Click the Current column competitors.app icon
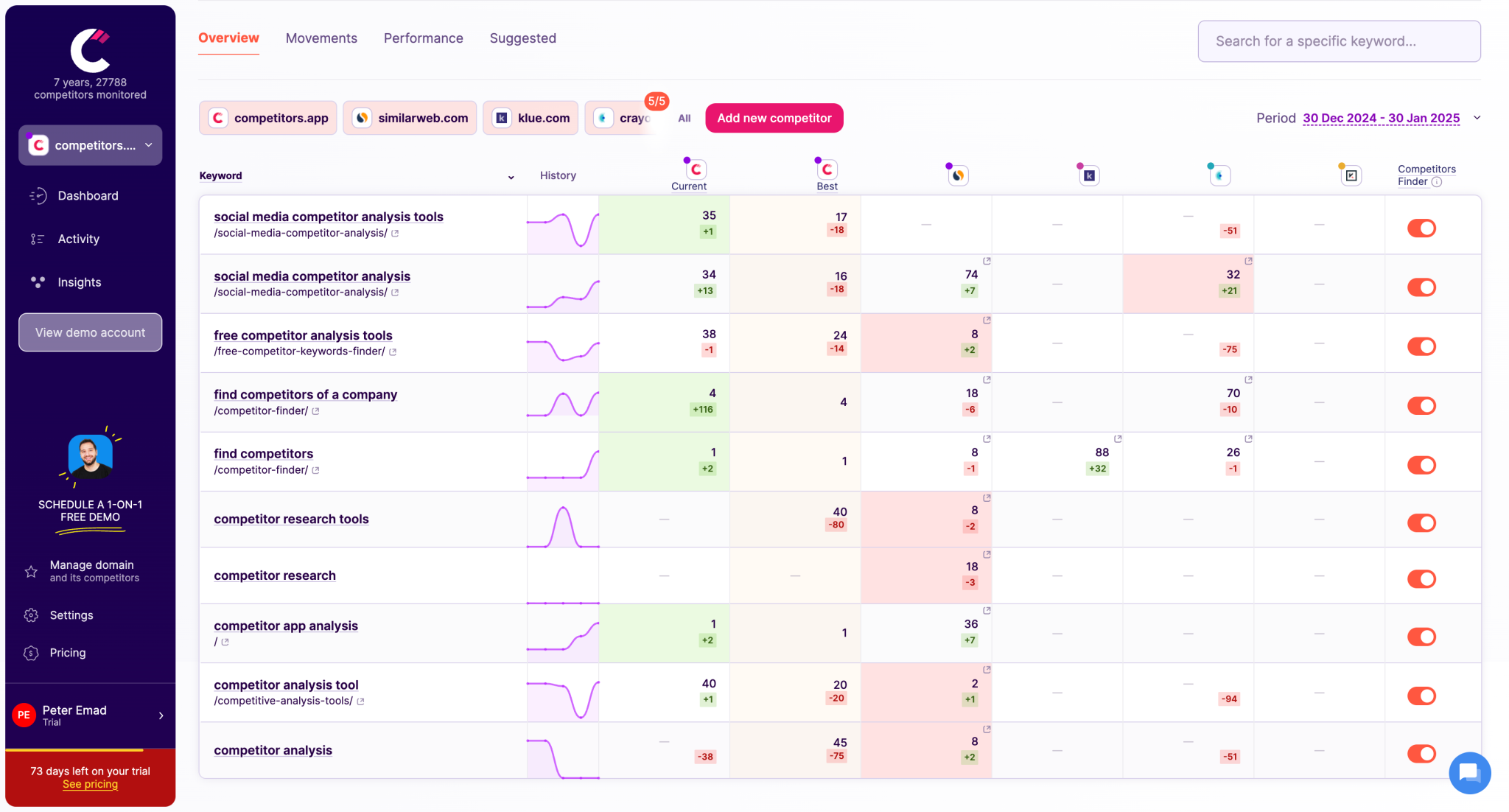 (696, 169)
